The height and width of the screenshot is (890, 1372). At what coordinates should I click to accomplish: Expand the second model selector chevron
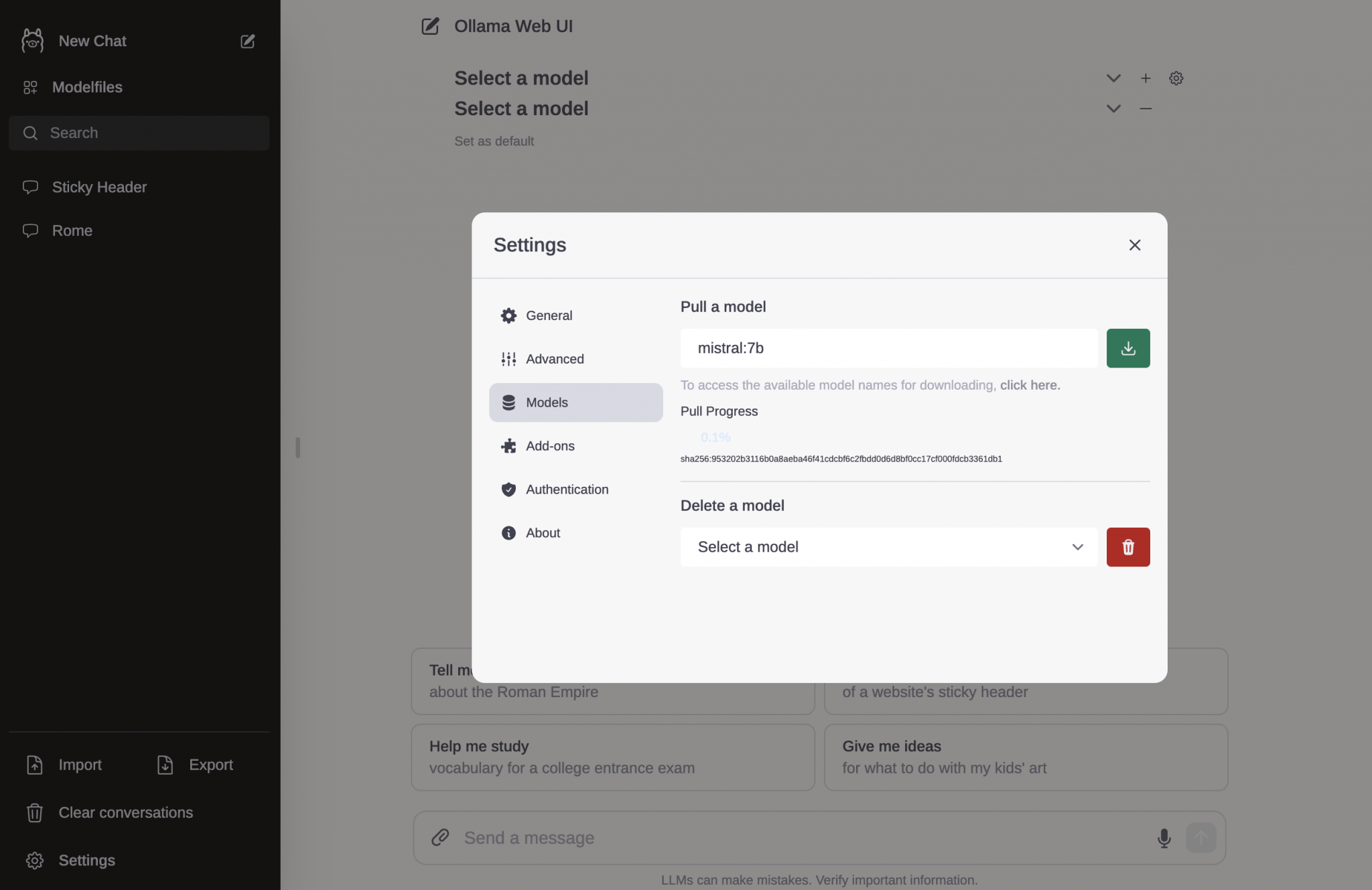coord(1113,108)
